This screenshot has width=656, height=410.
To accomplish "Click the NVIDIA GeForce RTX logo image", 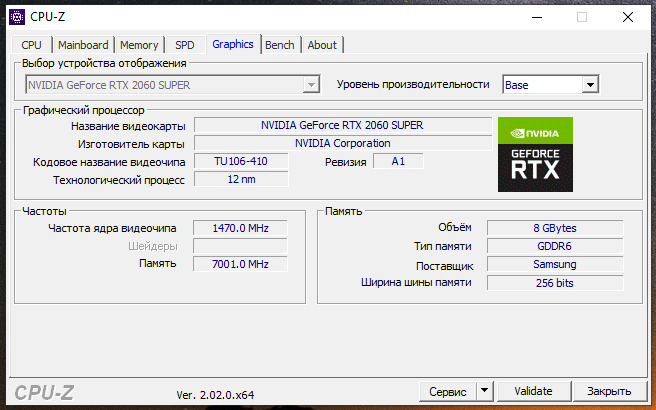I will pyautogui.click(x=535, y=154).
